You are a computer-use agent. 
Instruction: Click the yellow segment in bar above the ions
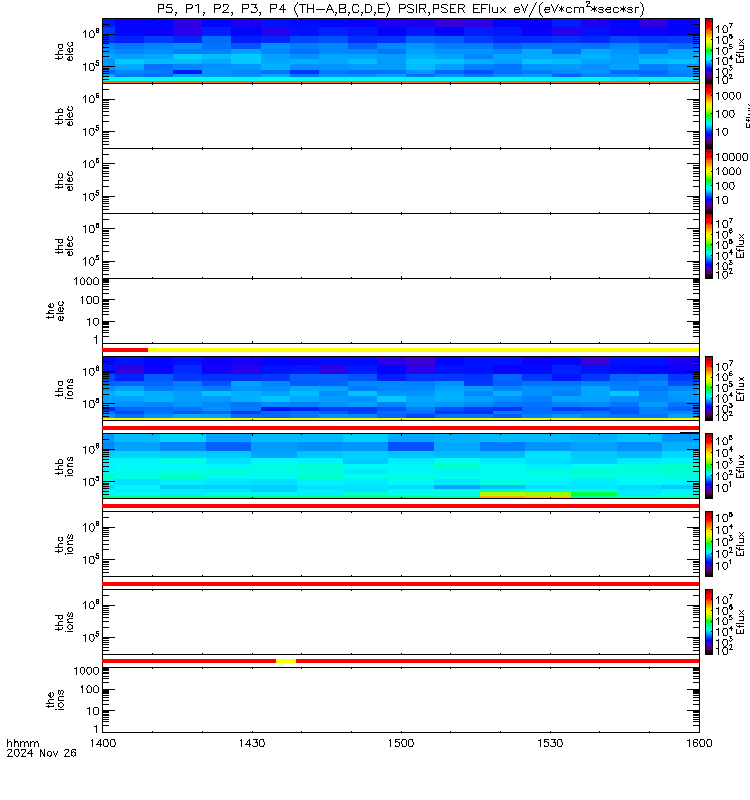pos(286,661)
